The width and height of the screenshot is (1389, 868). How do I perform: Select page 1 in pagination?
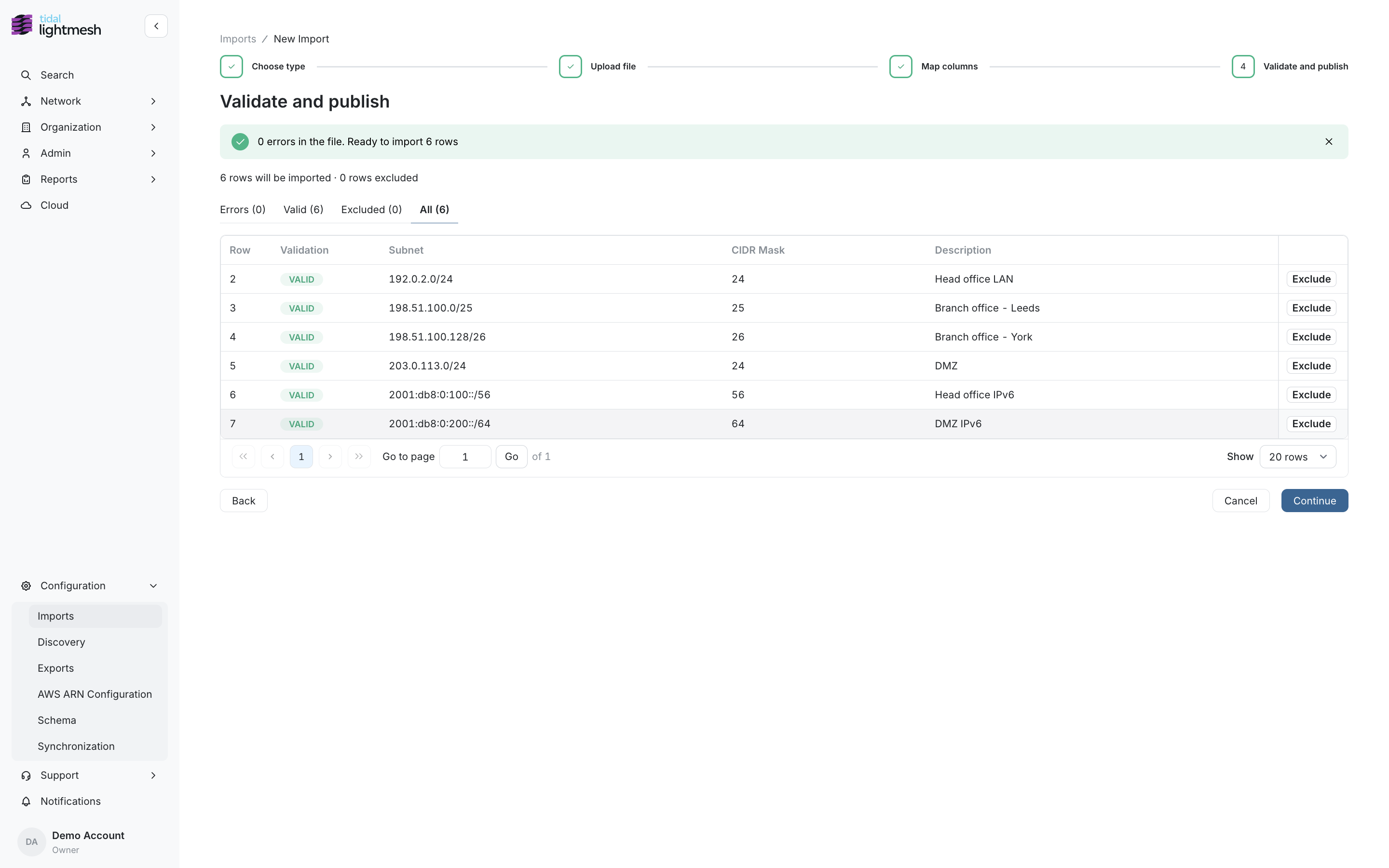point(301,456)
